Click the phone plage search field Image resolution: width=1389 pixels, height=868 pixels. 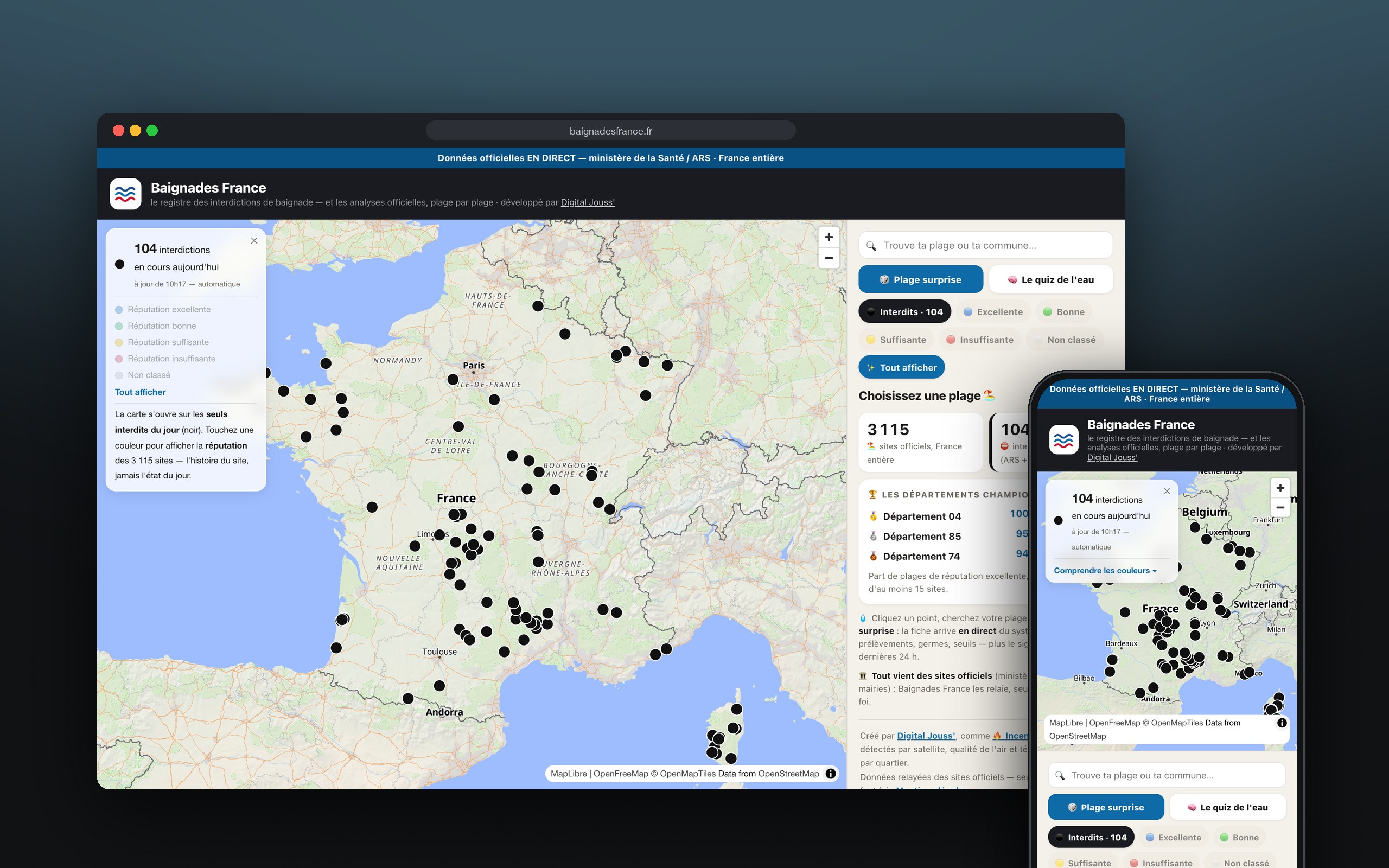(x=1167, y=776)
